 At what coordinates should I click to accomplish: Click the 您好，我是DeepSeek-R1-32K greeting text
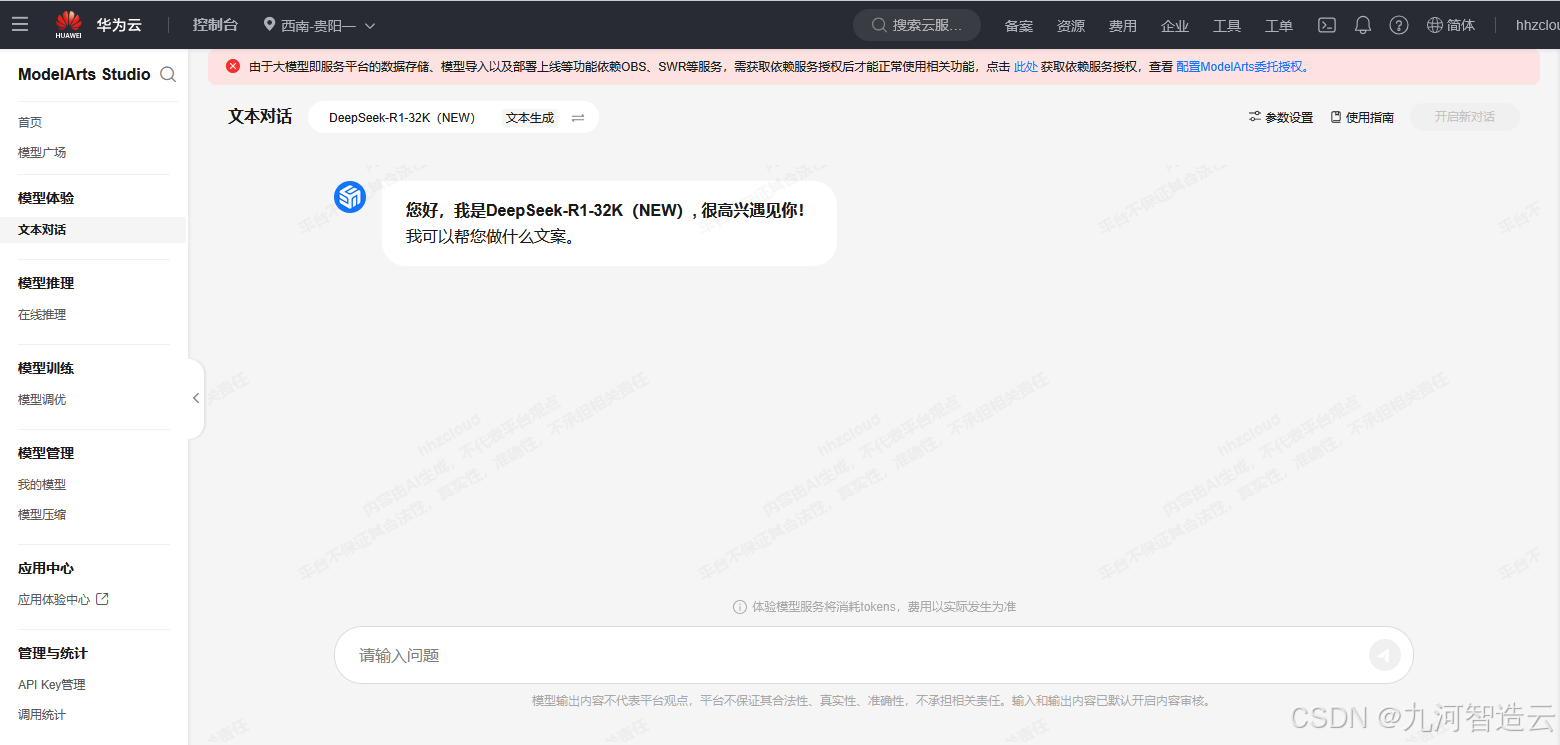(x=605, y=210)
